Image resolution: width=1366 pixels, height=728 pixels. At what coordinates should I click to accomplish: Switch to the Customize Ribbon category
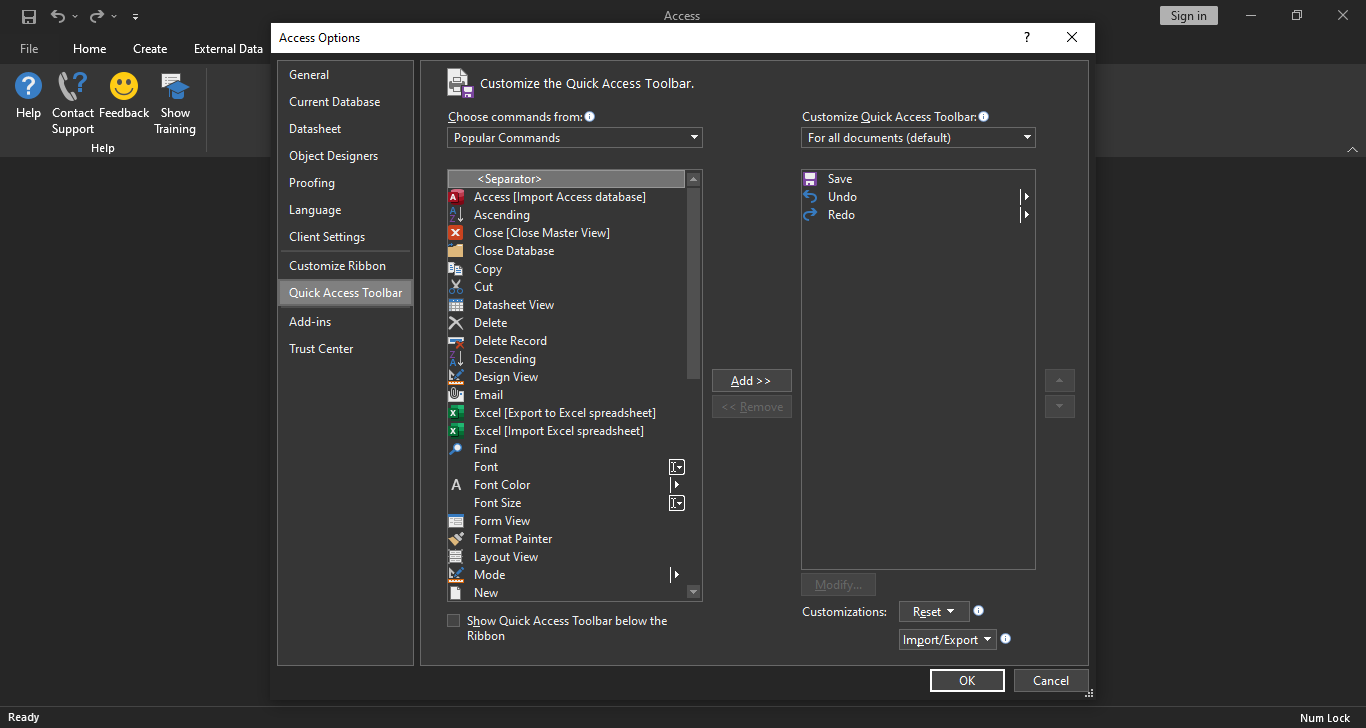click(x=337, y=266)
